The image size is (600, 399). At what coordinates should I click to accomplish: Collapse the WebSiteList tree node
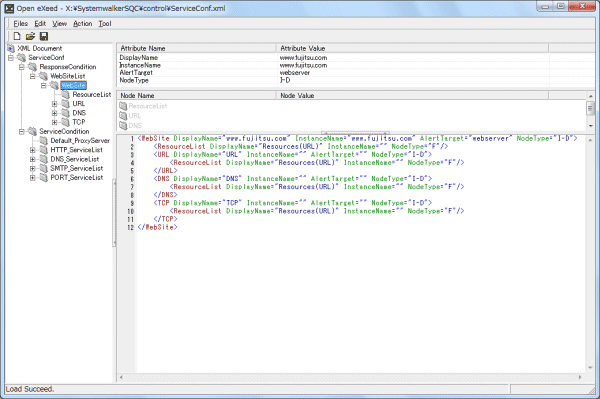click(33, 76)
